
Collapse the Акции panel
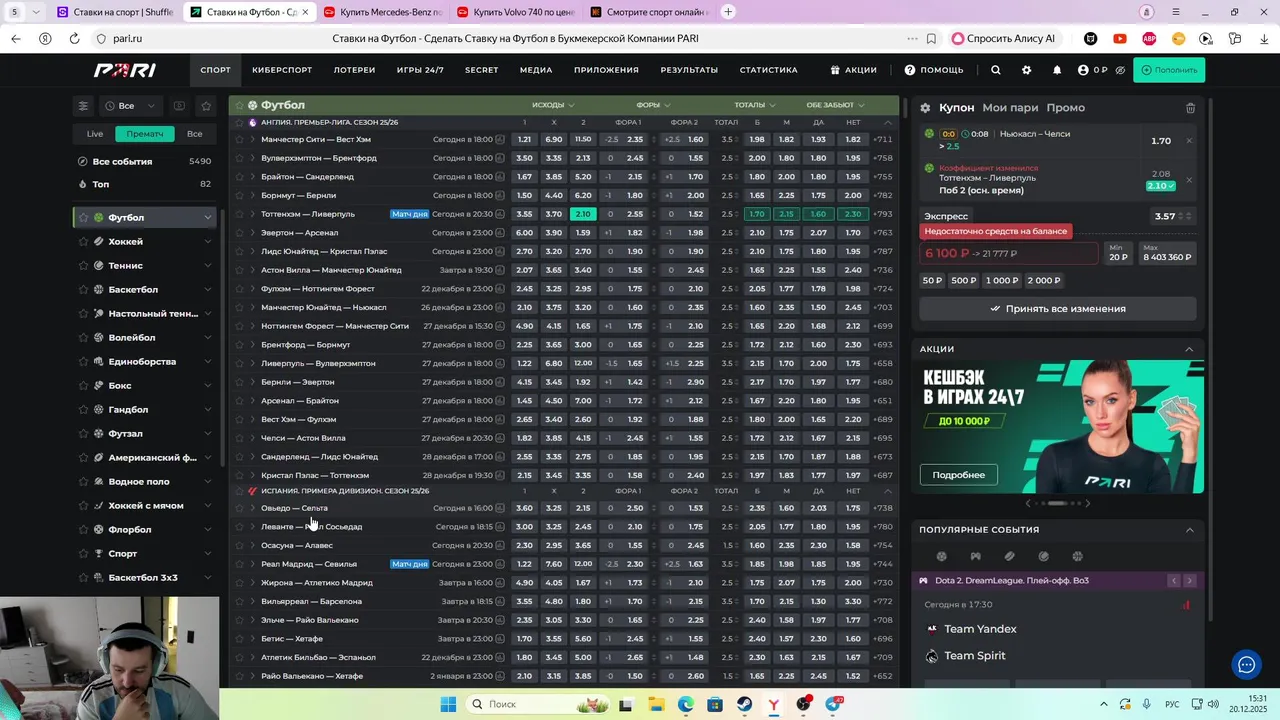point(1189,349)
